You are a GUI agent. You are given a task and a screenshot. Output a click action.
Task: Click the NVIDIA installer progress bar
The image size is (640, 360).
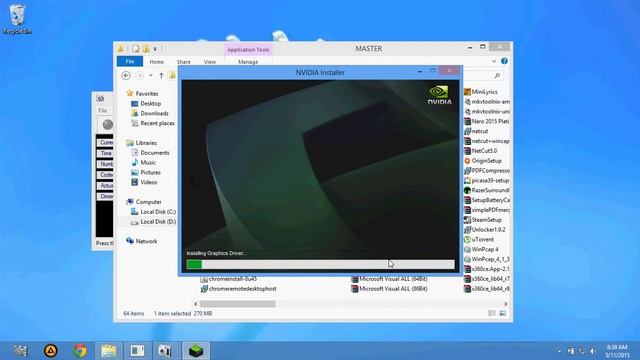click(320, 264)
